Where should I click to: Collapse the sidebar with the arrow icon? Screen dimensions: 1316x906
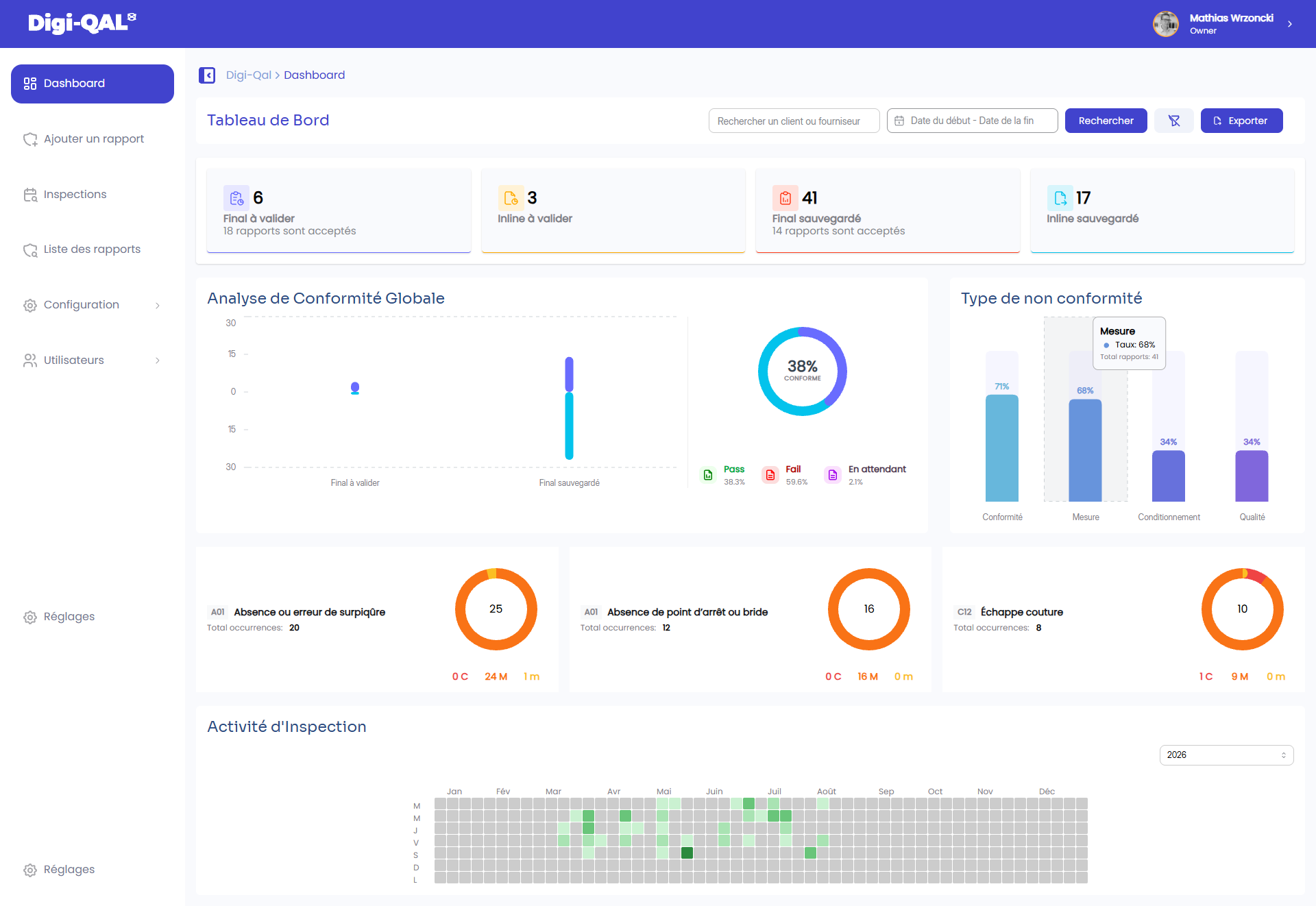tap(207, 75)
